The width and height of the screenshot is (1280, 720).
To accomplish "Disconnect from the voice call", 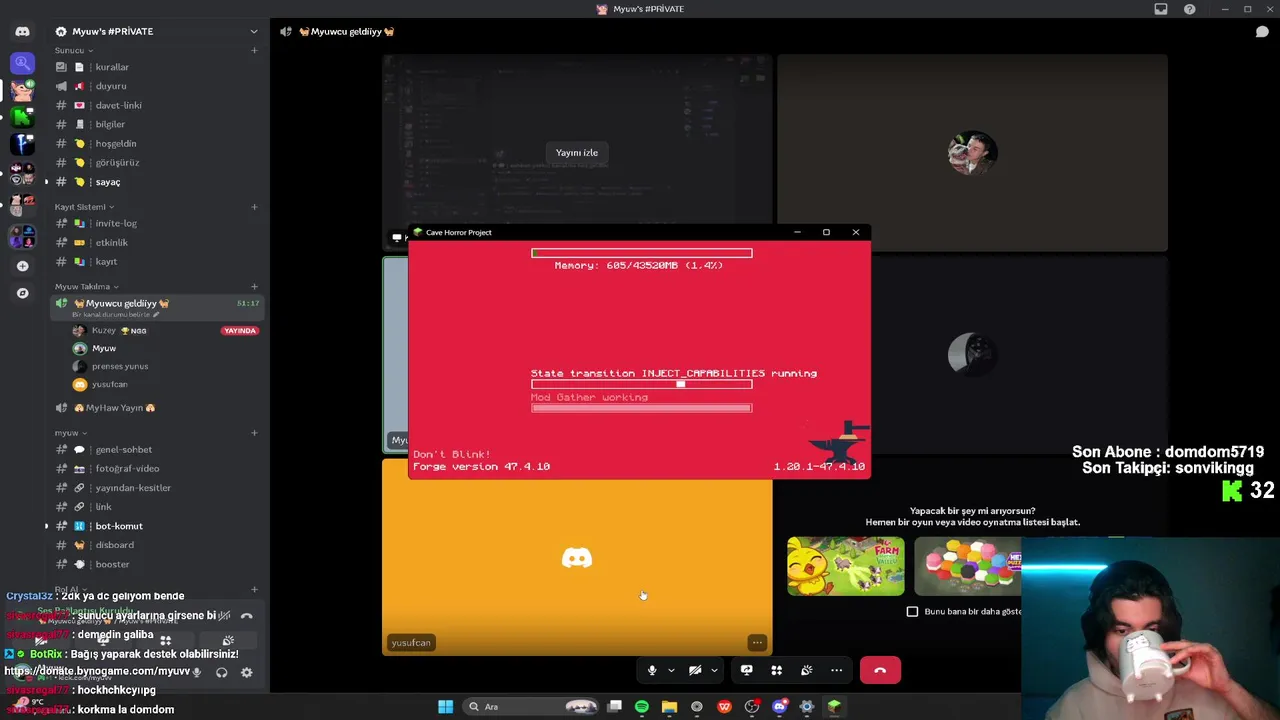I will [880, 670].
